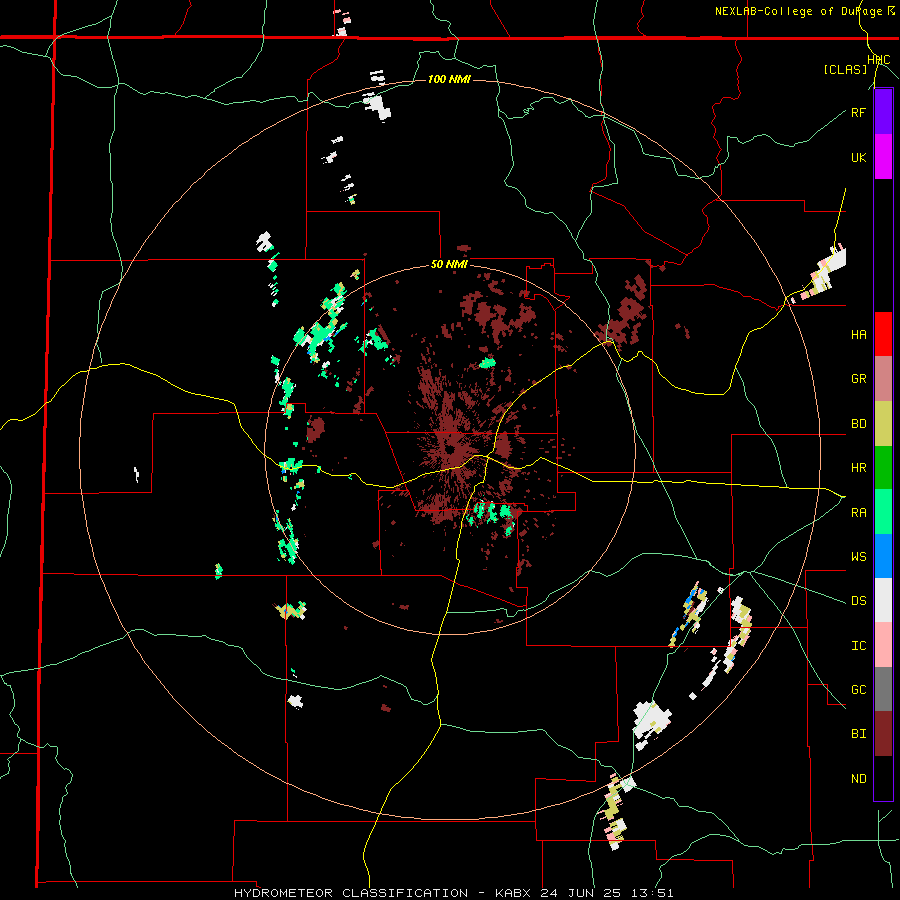Click the UK legend label
This screenshot has width=900, height=900.
click(x=859, y=157)
